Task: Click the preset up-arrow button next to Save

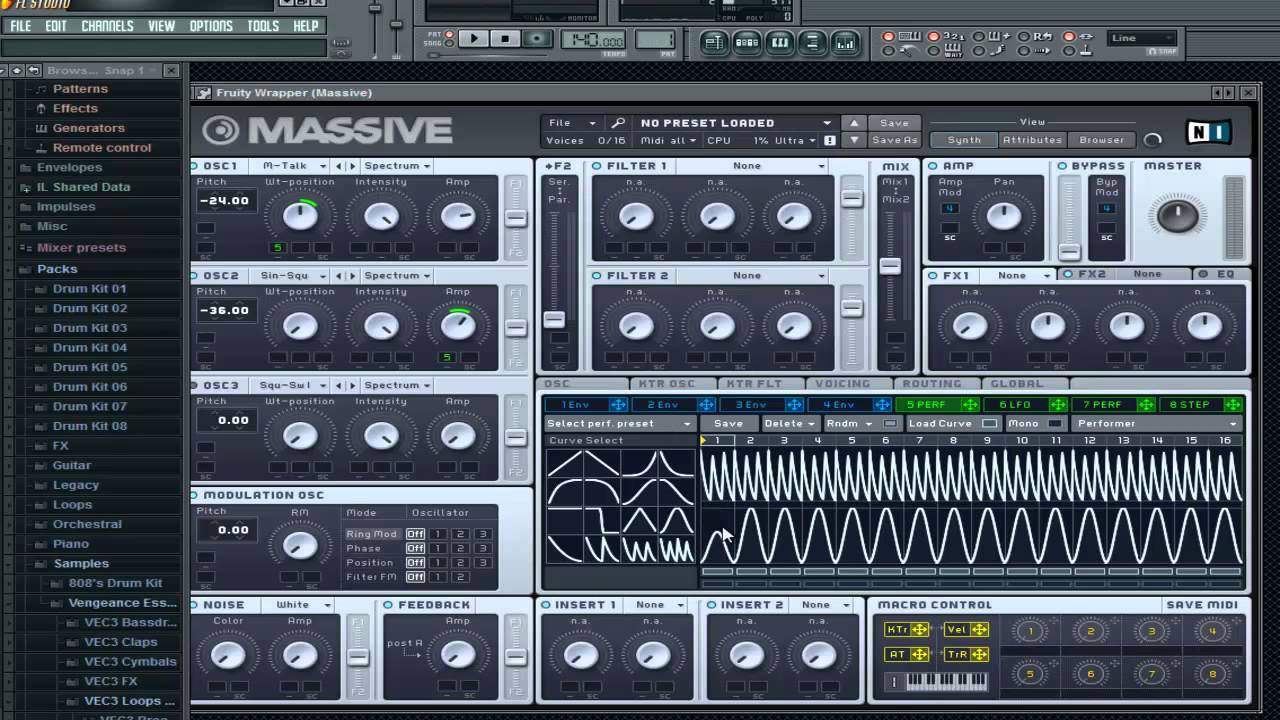Action: coord(853,123)
